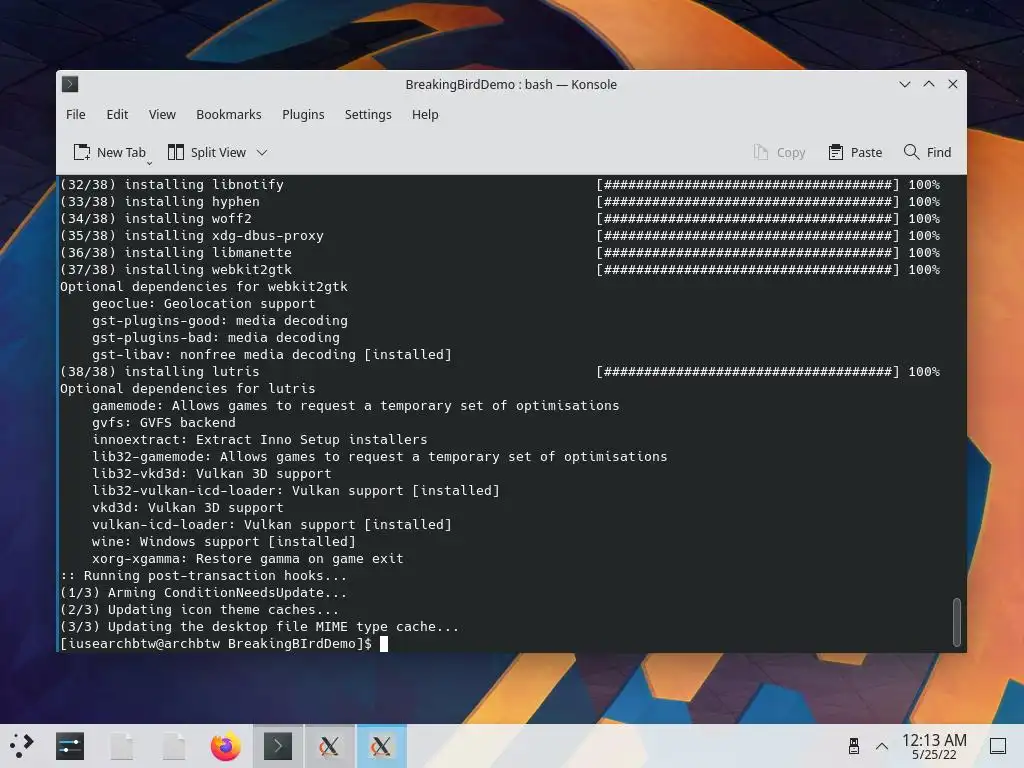Click 'innoextract: Extract Inno Setup installers' line
Screen dimensions: 1024x768
(260, 440)
